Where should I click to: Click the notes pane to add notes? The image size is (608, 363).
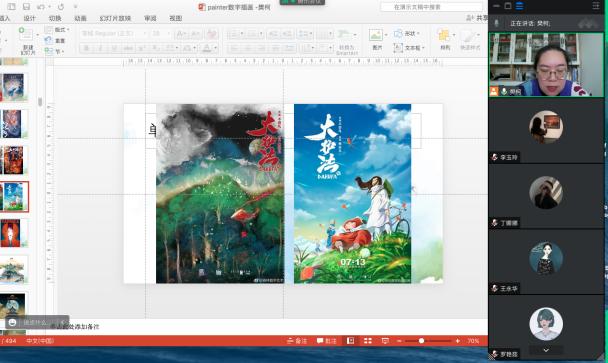coord(271,327)
